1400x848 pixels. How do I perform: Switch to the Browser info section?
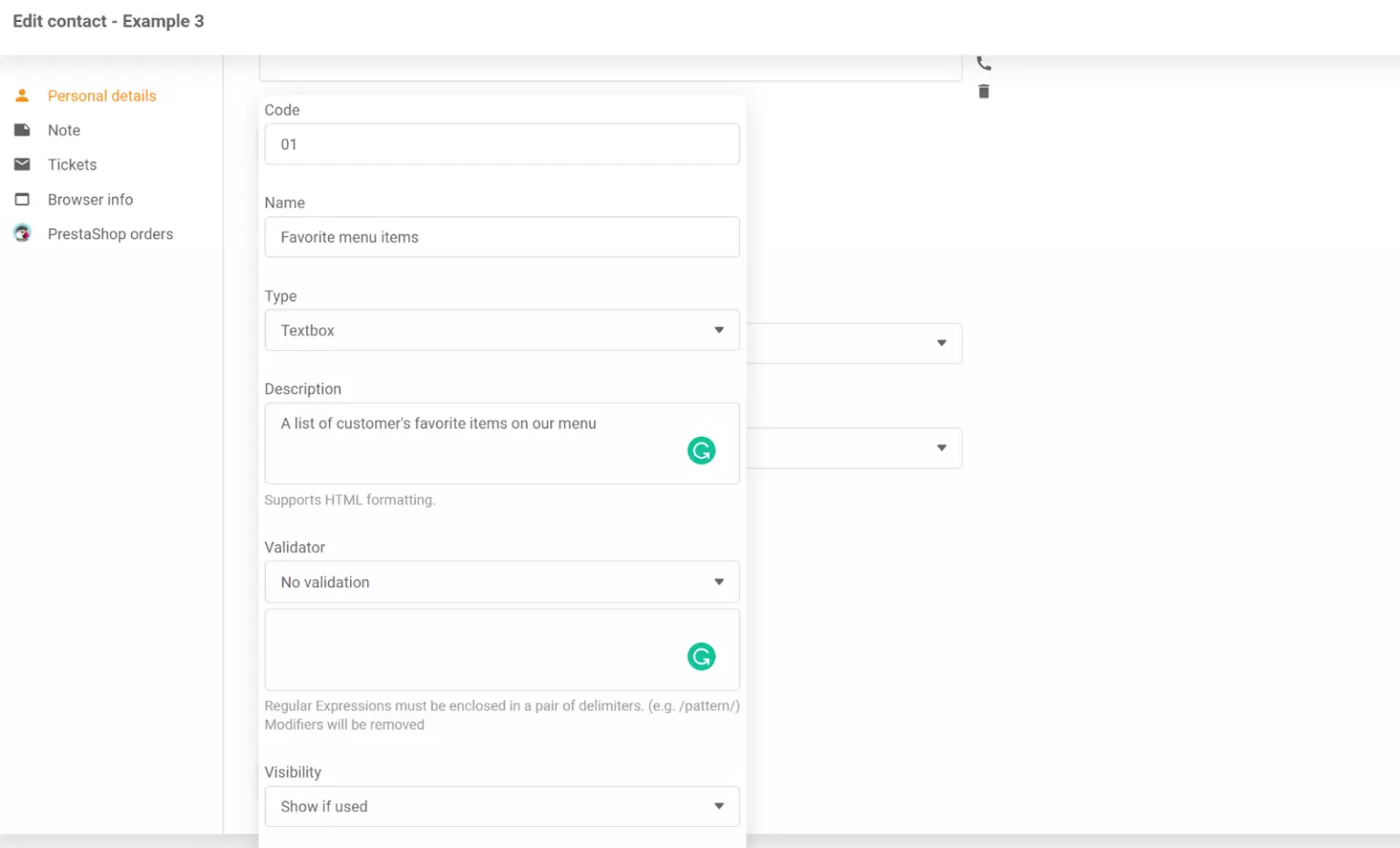pos(90,199)
